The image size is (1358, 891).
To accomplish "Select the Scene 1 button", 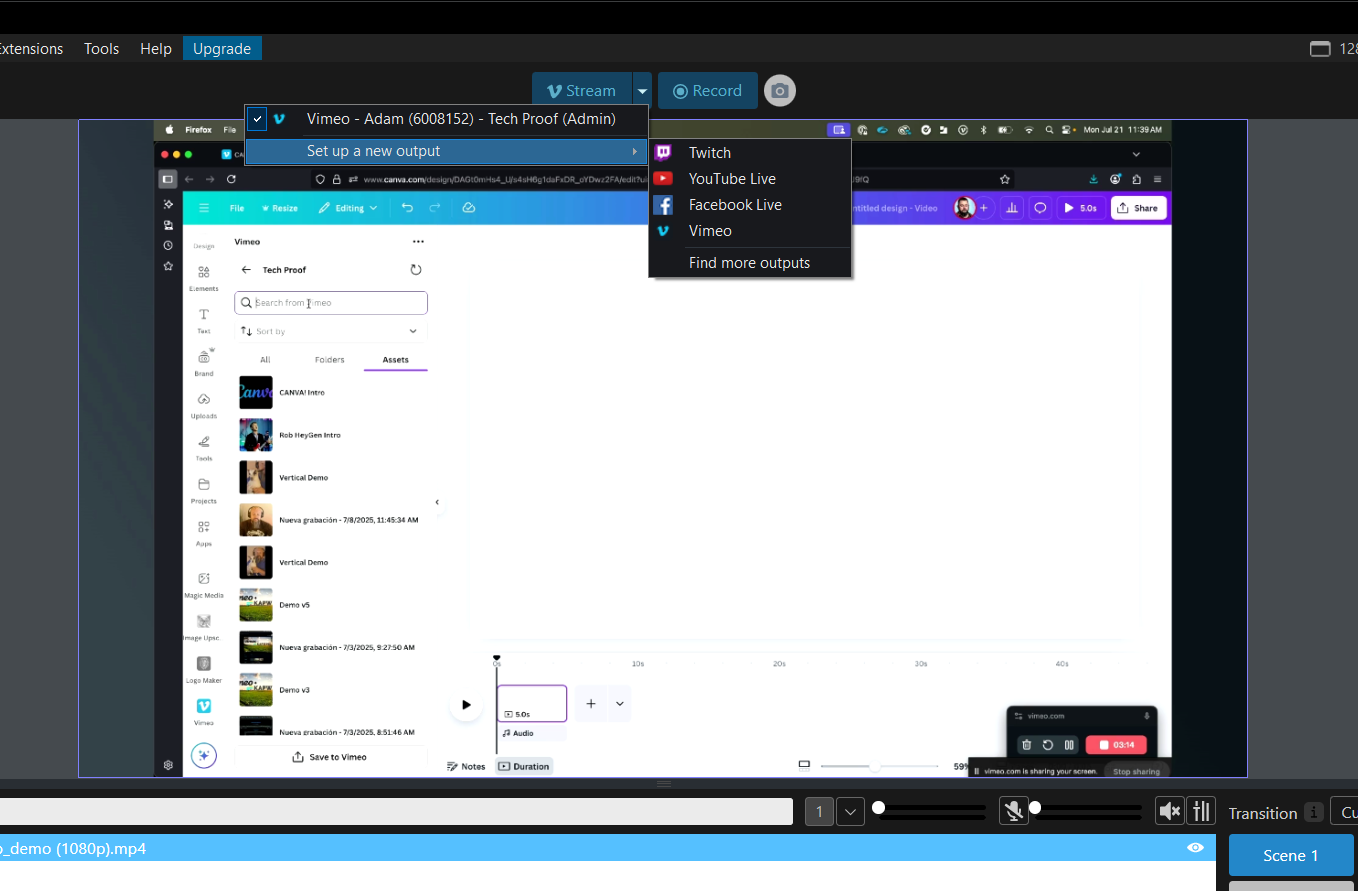I will click(1291, 855).
